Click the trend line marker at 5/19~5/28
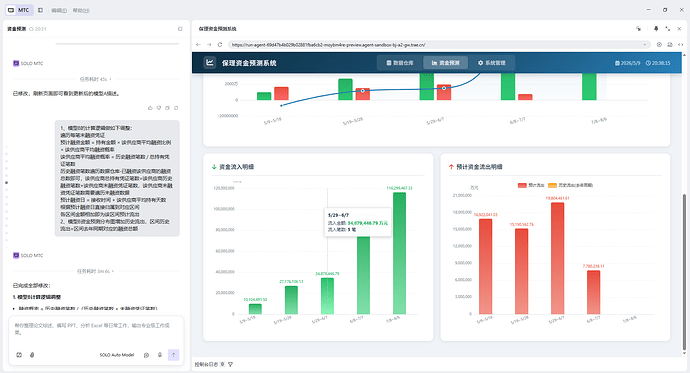The image size is (690, 373). click(363, 91)
